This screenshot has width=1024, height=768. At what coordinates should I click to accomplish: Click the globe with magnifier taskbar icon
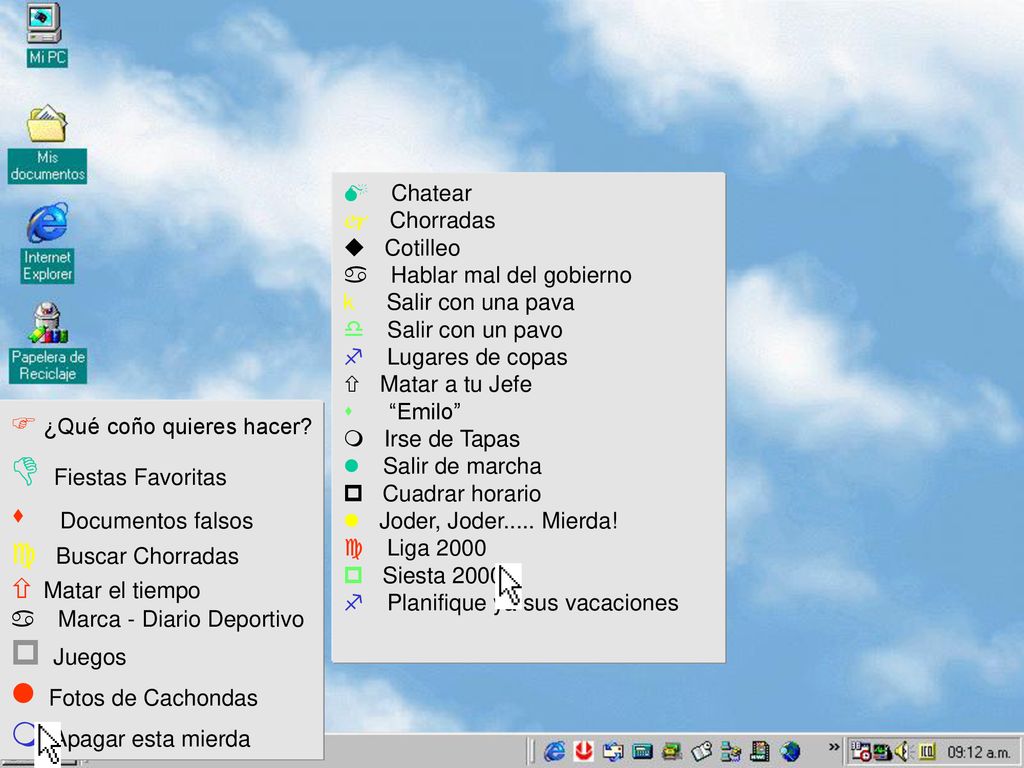[790, 752]
